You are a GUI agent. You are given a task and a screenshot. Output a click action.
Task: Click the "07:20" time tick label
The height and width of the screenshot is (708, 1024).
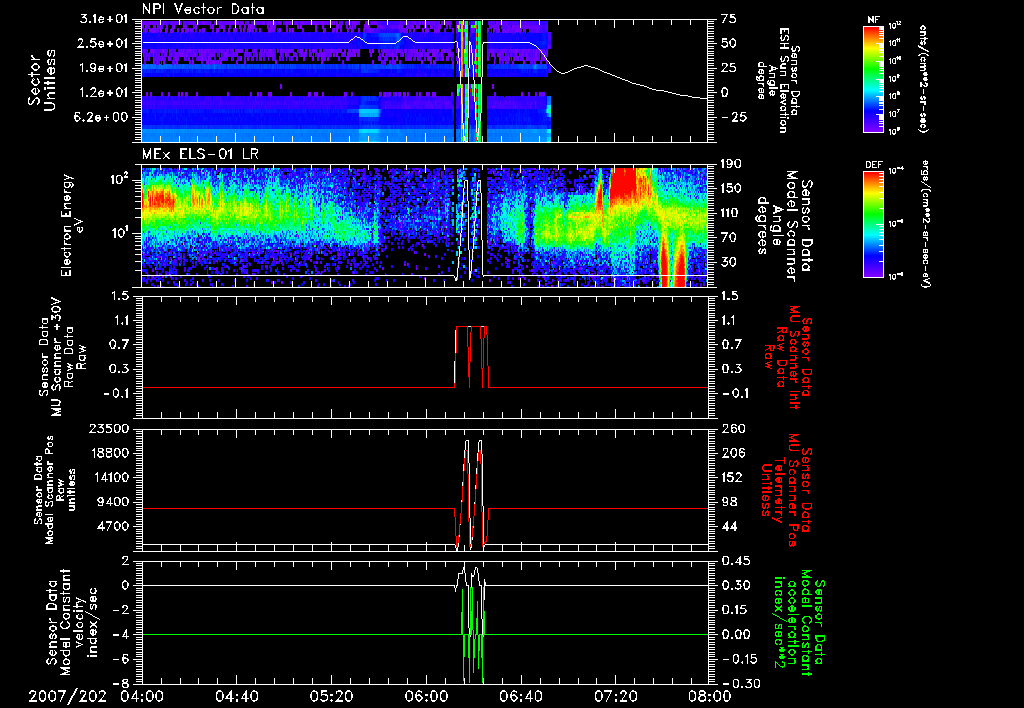(x=615, y=696)
